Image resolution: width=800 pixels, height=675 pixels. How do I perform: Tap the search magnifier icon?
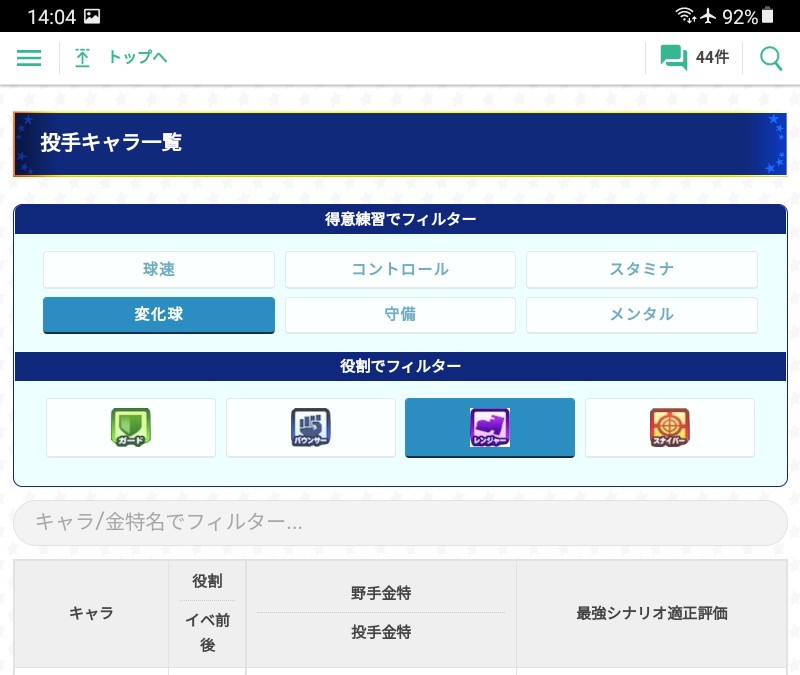click(x=771, y=58)
